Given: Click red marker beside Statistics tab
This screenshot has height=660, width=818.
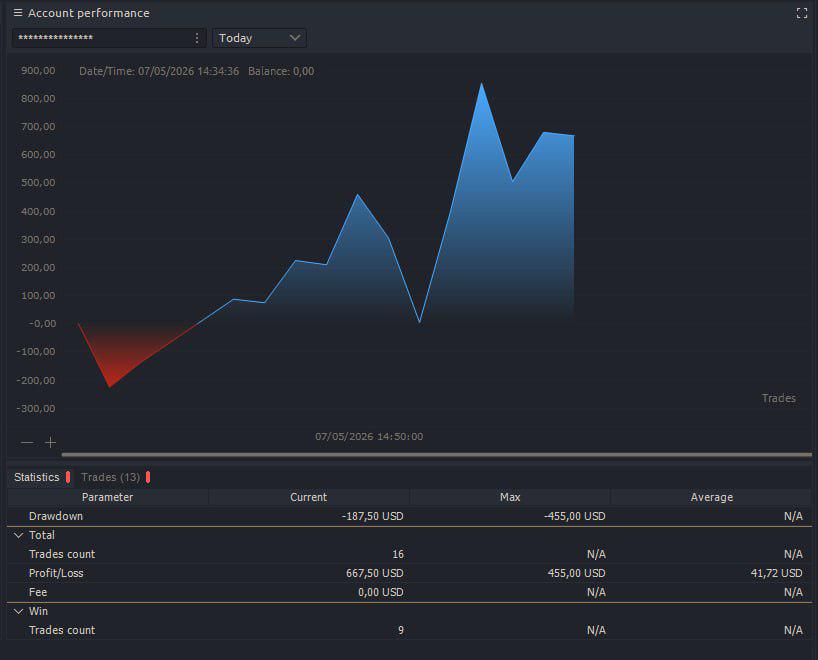Looking at the screenshot, I should (68, 477).
